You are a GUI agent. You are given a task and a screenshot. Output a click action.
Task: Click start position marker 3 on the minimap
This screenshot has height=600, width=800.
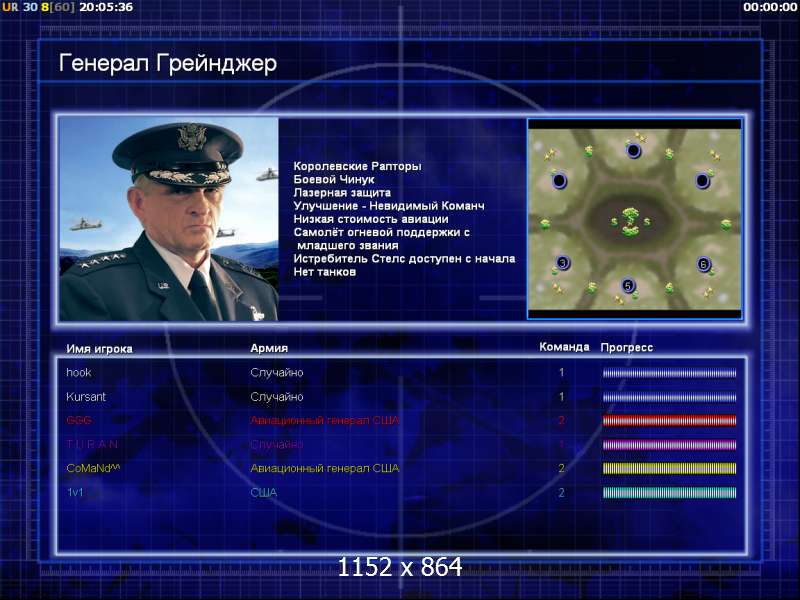point(562,263)
